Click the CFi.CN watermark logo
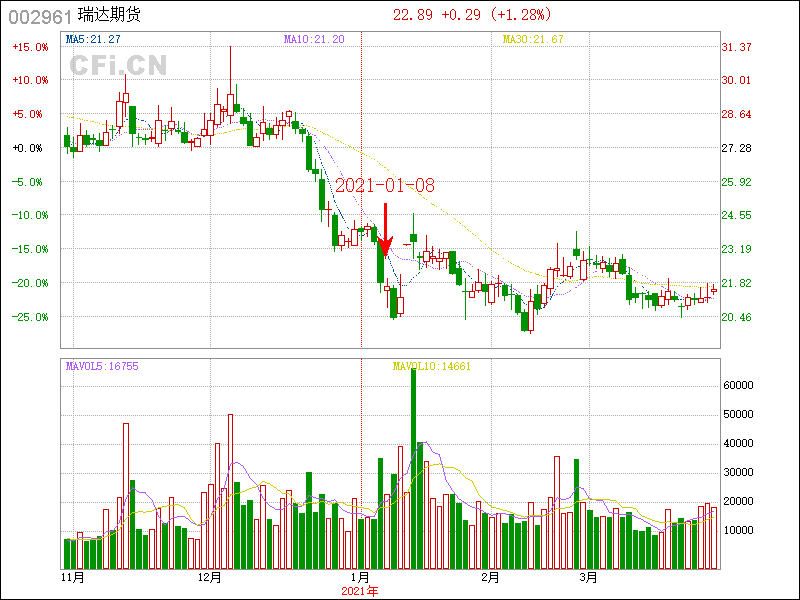 [118, 66]
